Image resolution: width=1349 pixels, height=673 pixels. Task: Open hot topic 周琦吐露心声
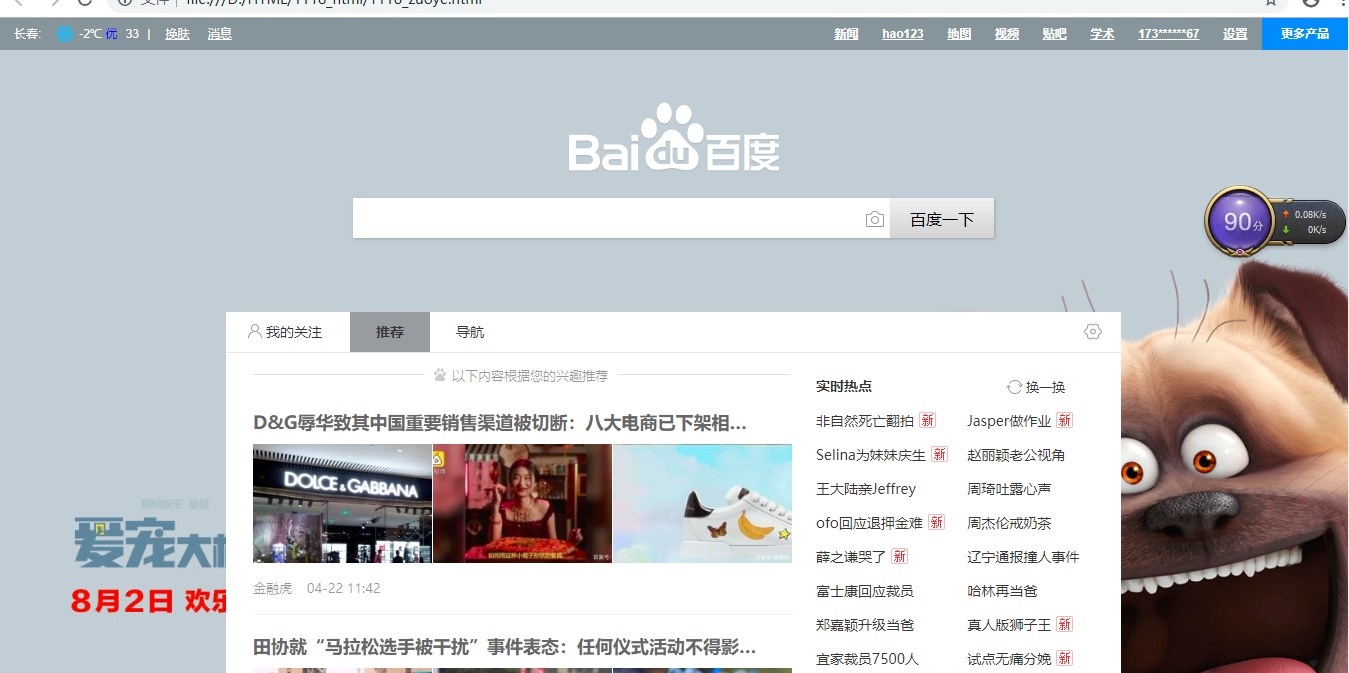[1009, 489]
